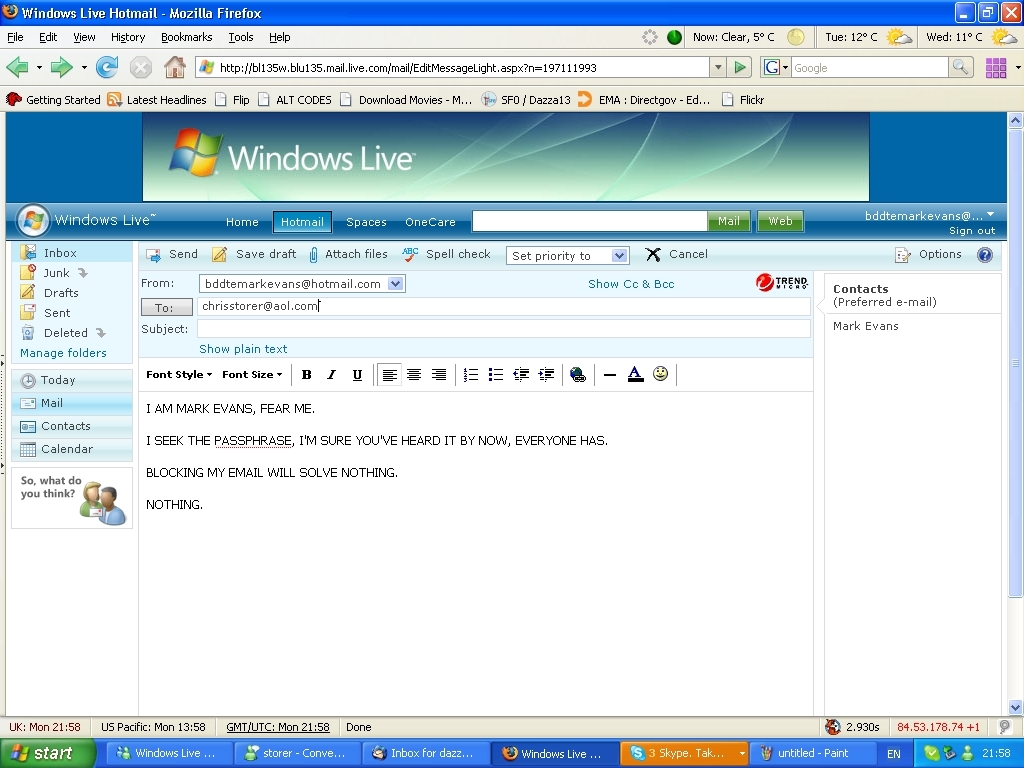Open the Set priority to dropdown

tap(567, 256)
